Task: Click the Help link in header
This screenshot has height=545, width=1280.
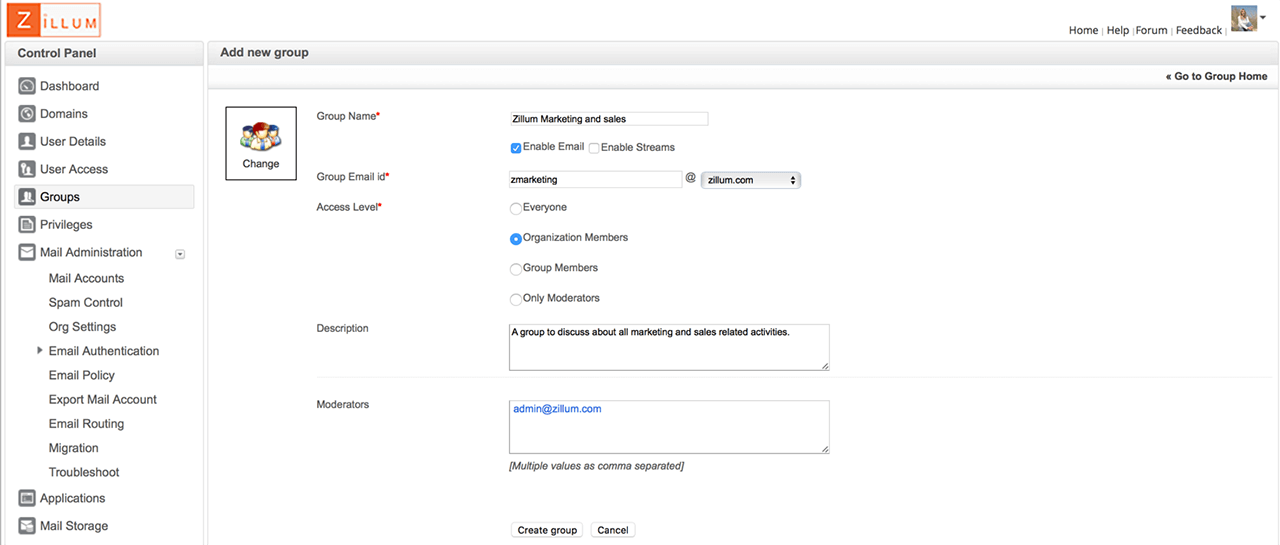Action: [x=1117, y=30]
